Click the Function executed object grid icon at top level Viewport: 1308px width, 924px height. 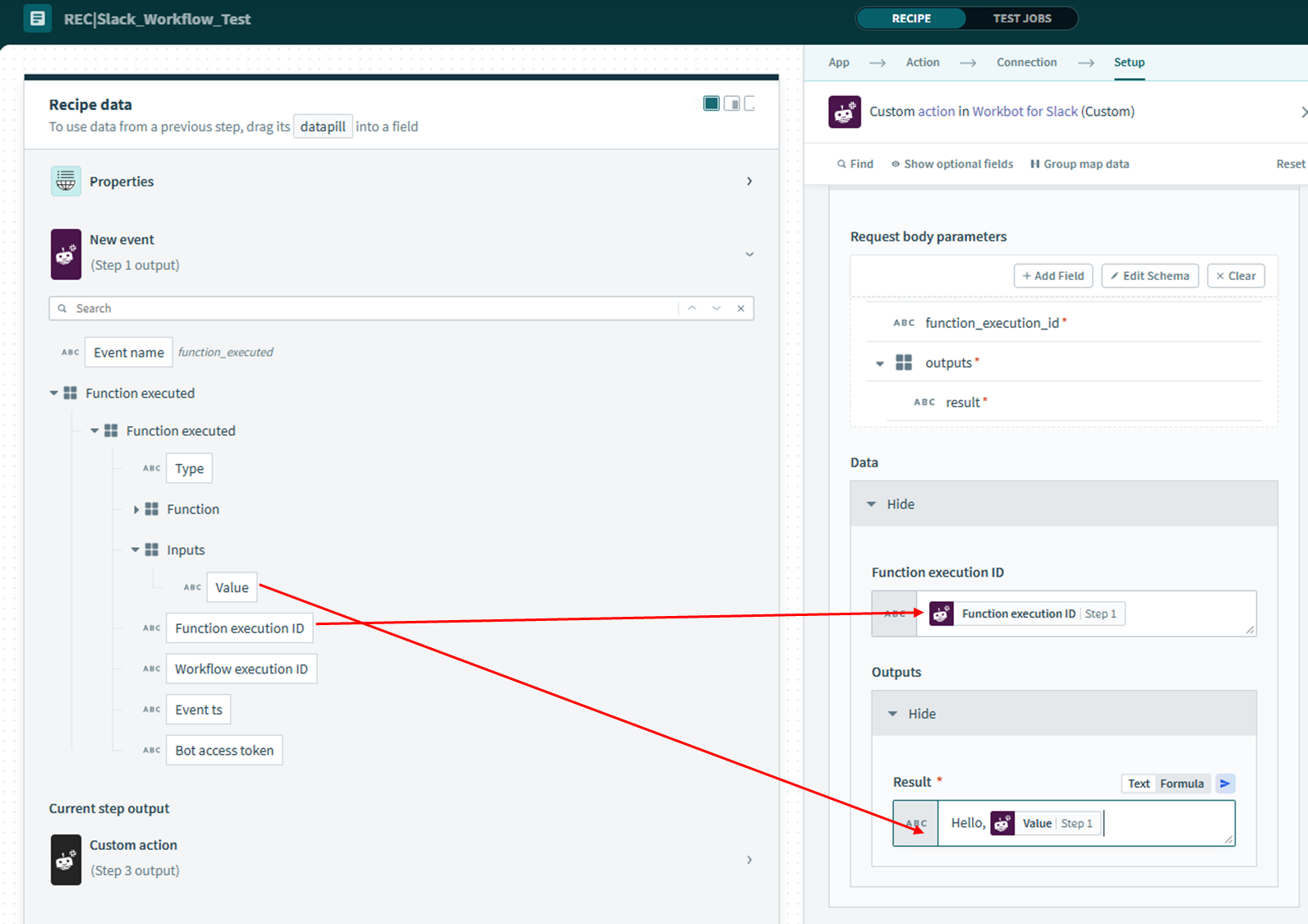click(71, 393)
